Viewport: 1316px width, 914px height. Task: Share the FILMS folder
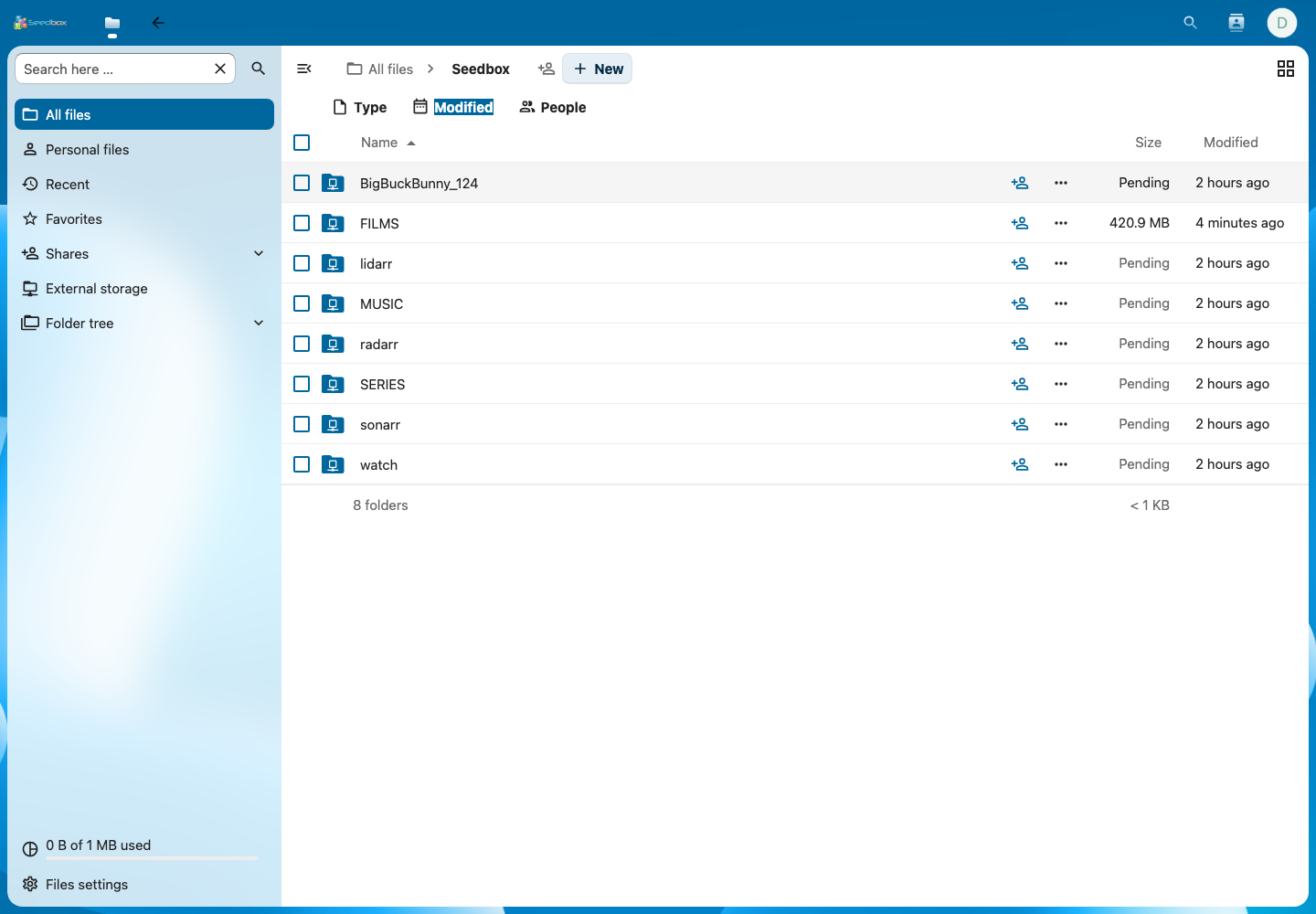[1020, 223]
